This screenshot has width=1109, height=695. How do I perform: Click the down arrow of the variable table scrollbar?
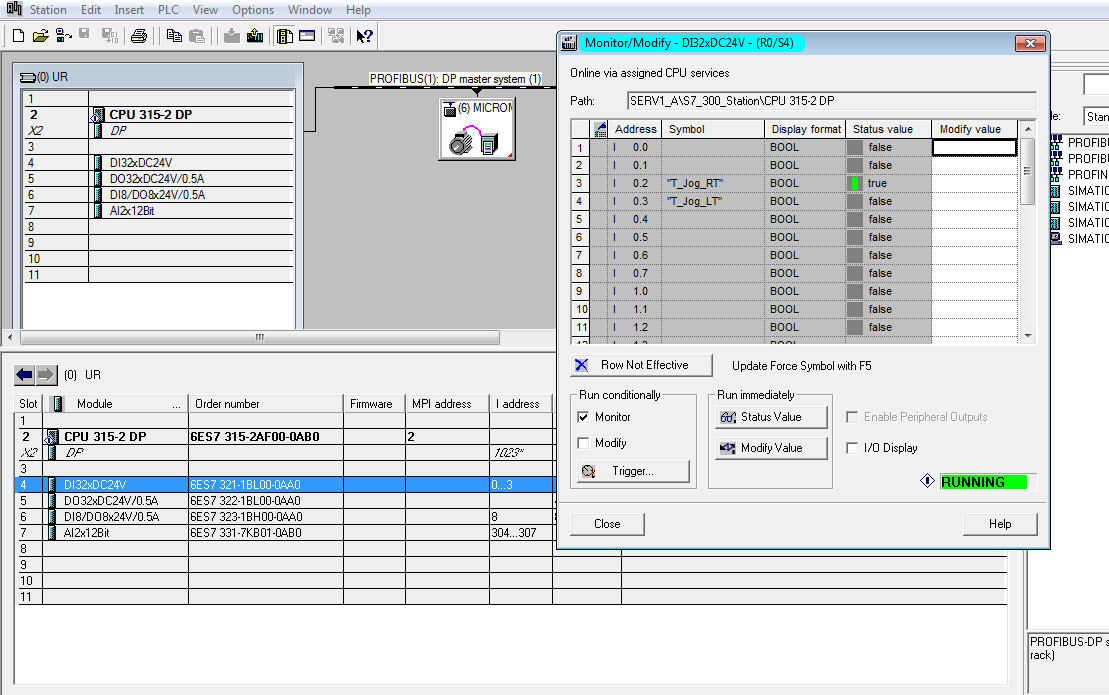[x=1028, y=336]
